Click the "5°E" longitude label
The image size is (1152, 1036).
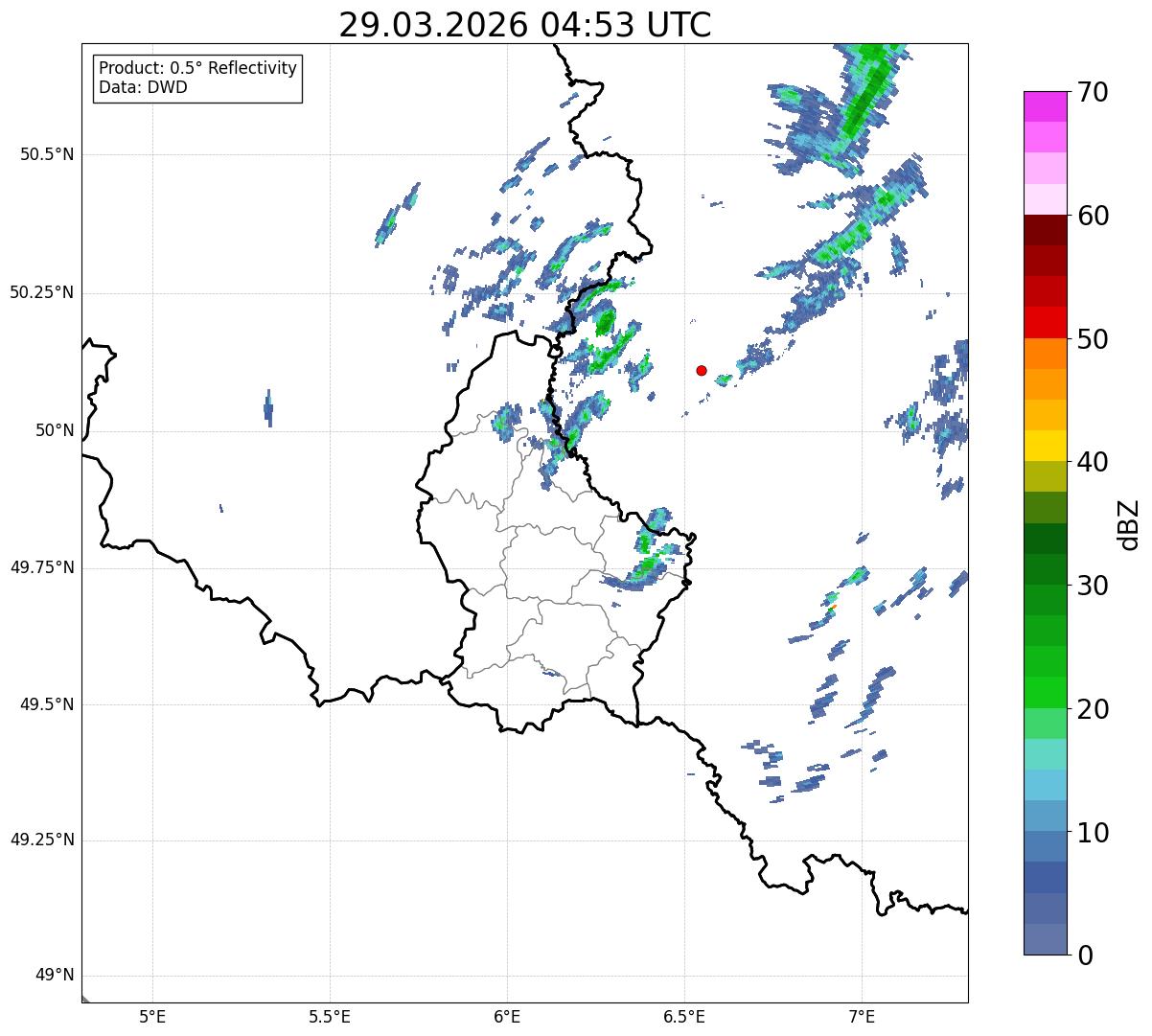152,1016
